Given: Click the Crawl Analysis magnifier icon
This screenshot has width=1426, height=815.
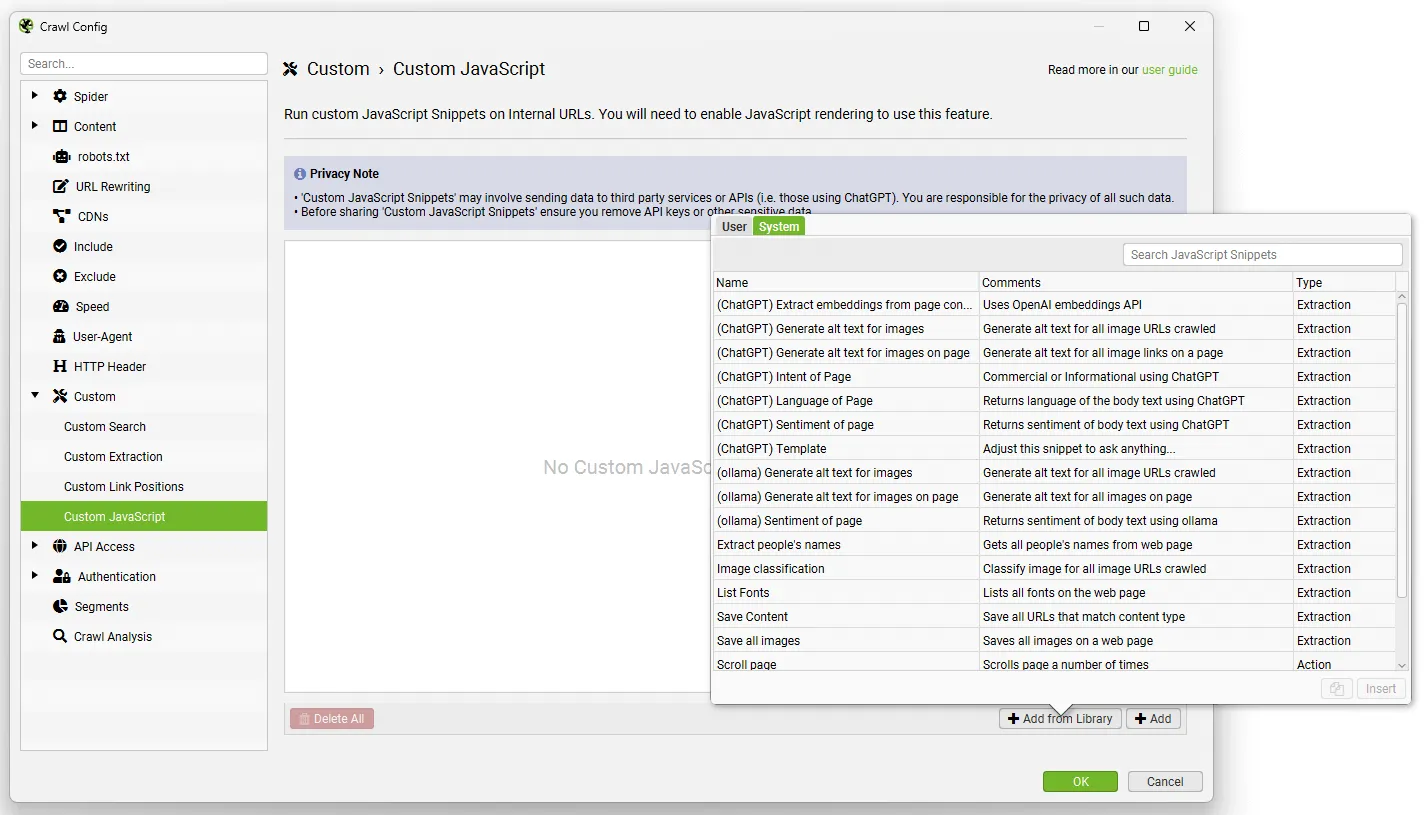Looking at the screenshot, I should pyautogui.click(x=60, y=637).
